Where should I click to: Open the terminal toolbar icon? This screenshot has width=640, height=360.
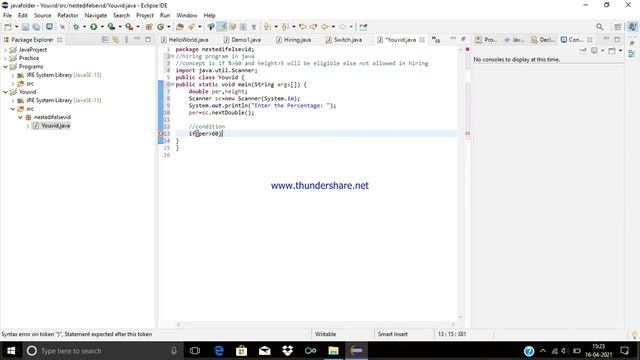pos(49,27)
